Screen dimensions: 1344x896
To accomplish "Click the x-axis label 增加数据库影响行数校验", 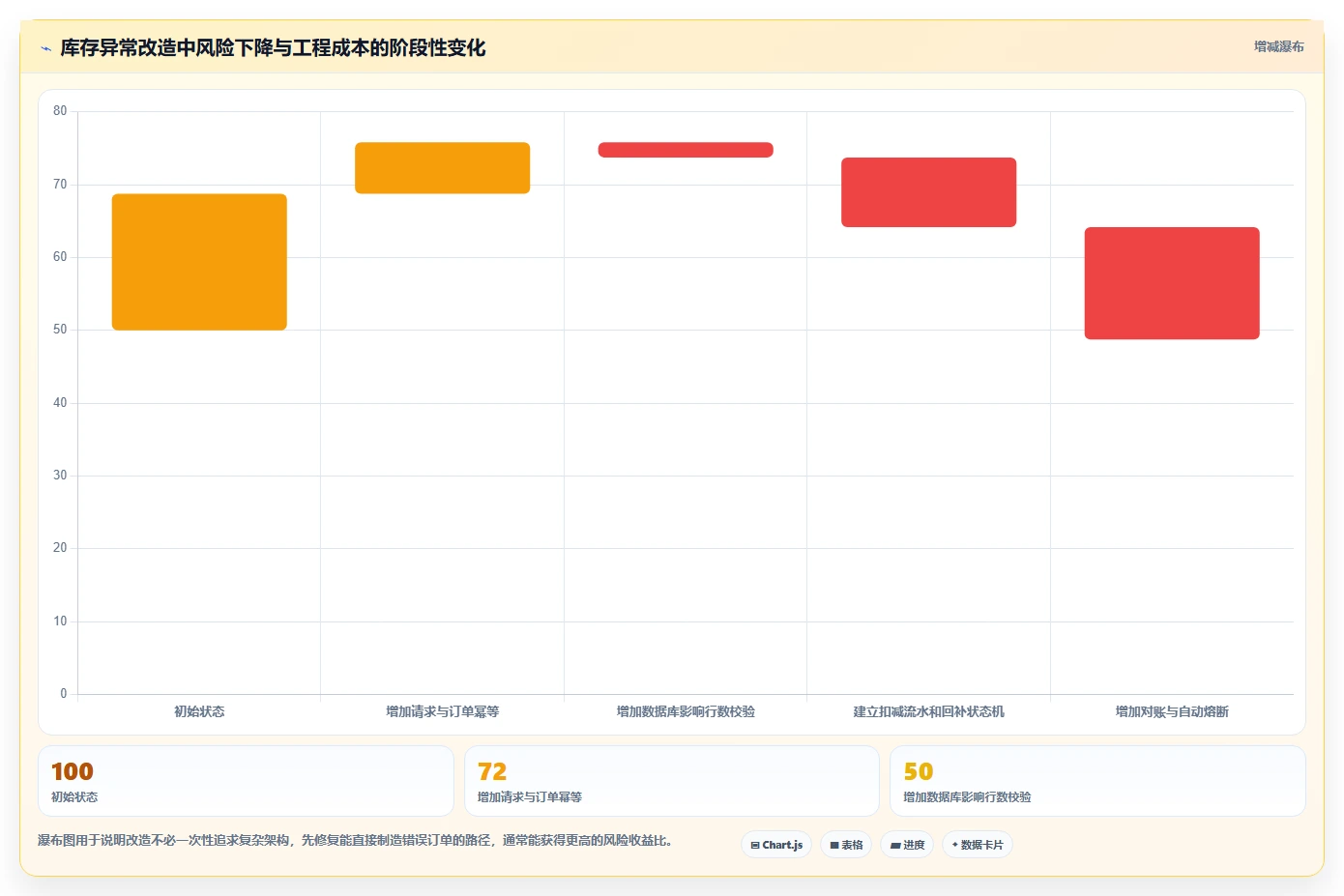I will [x=686, y=711].
